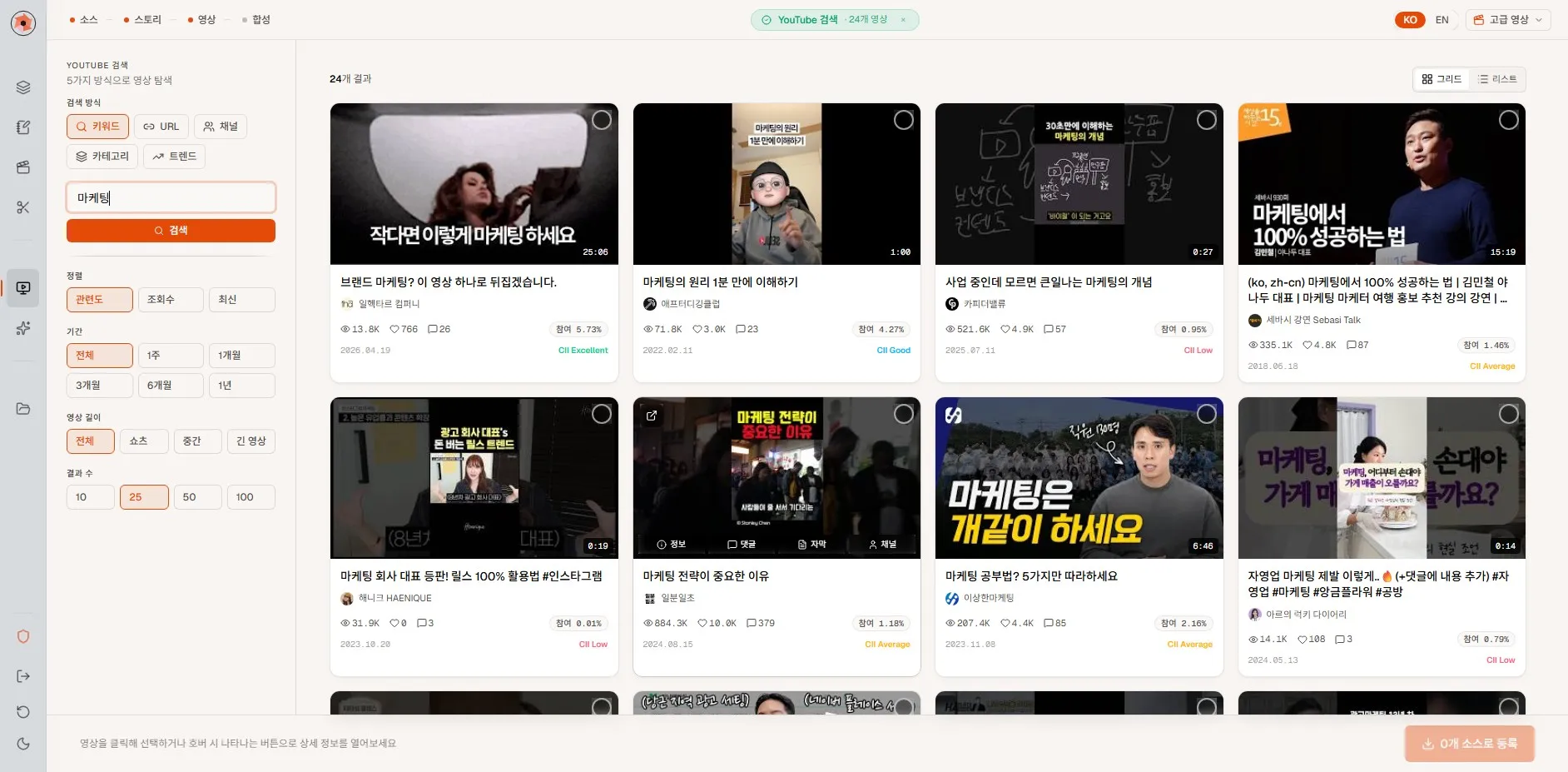Set period filter to 3개월
Screen dimensions: 1568x772
click(100, 386)
